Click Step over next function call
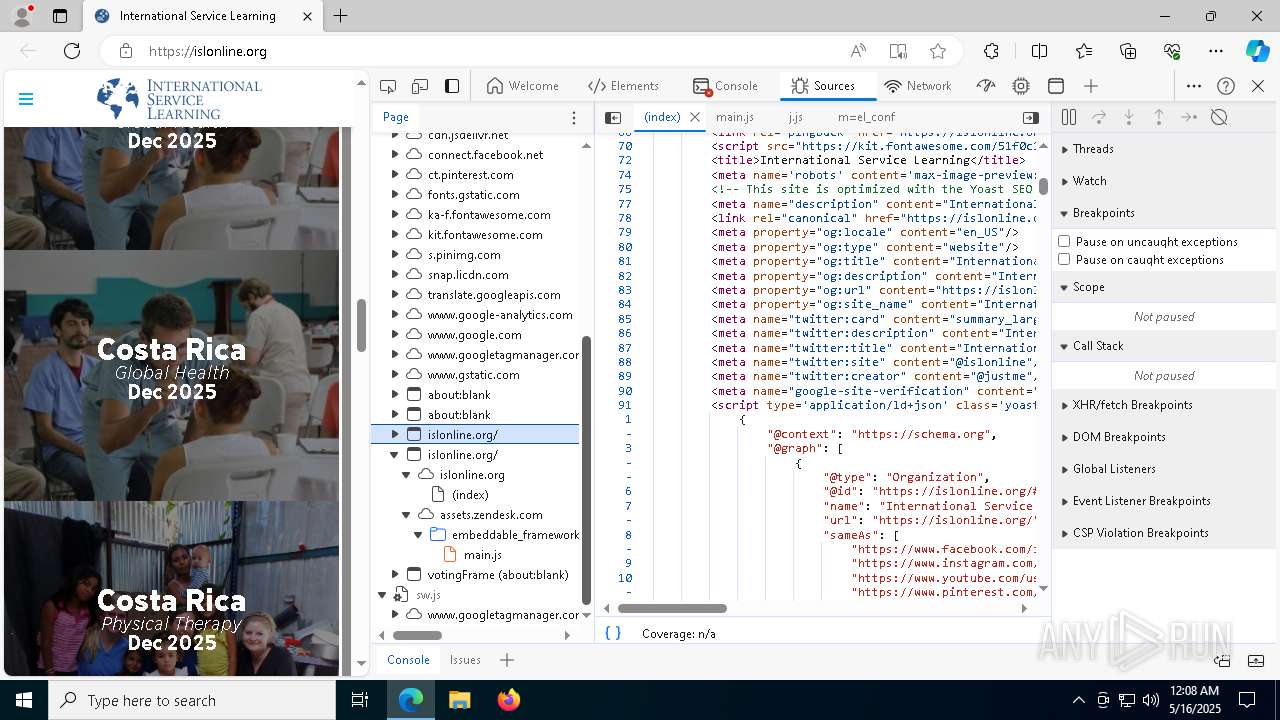Viewport: 1280px width, 720px height. (1099, 117)
